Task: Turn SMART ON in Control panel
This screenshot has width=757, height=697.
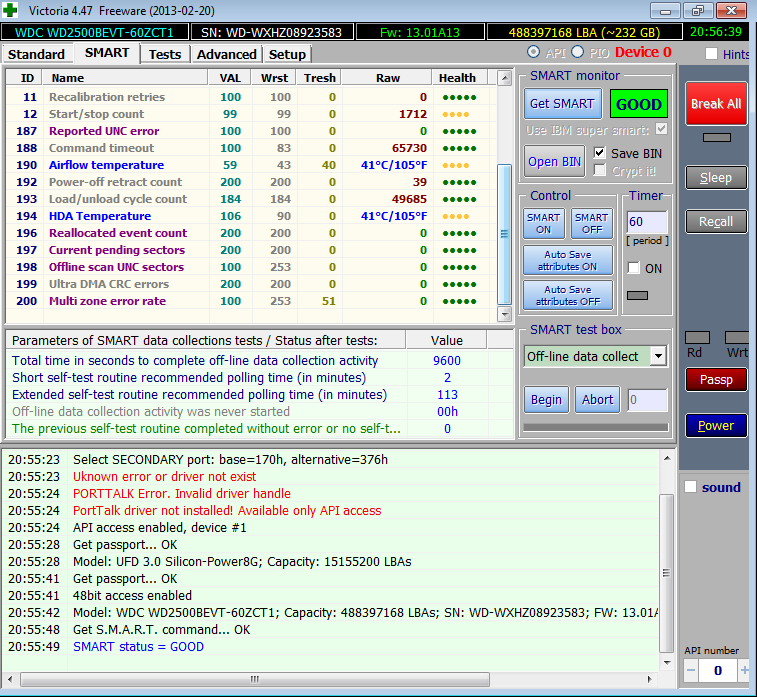Action: 543,223
